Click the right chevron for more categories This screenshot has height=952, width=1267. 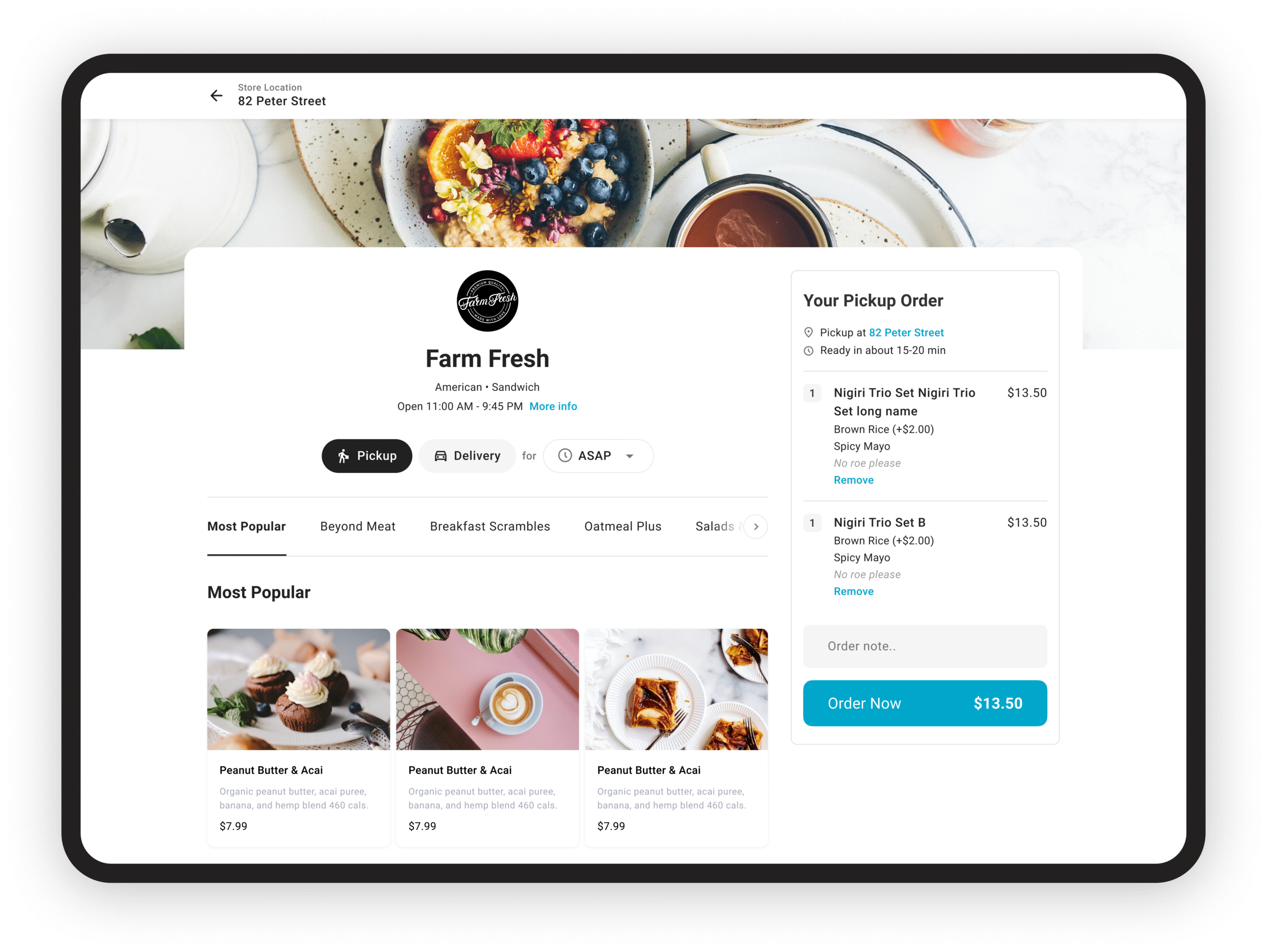756,527
